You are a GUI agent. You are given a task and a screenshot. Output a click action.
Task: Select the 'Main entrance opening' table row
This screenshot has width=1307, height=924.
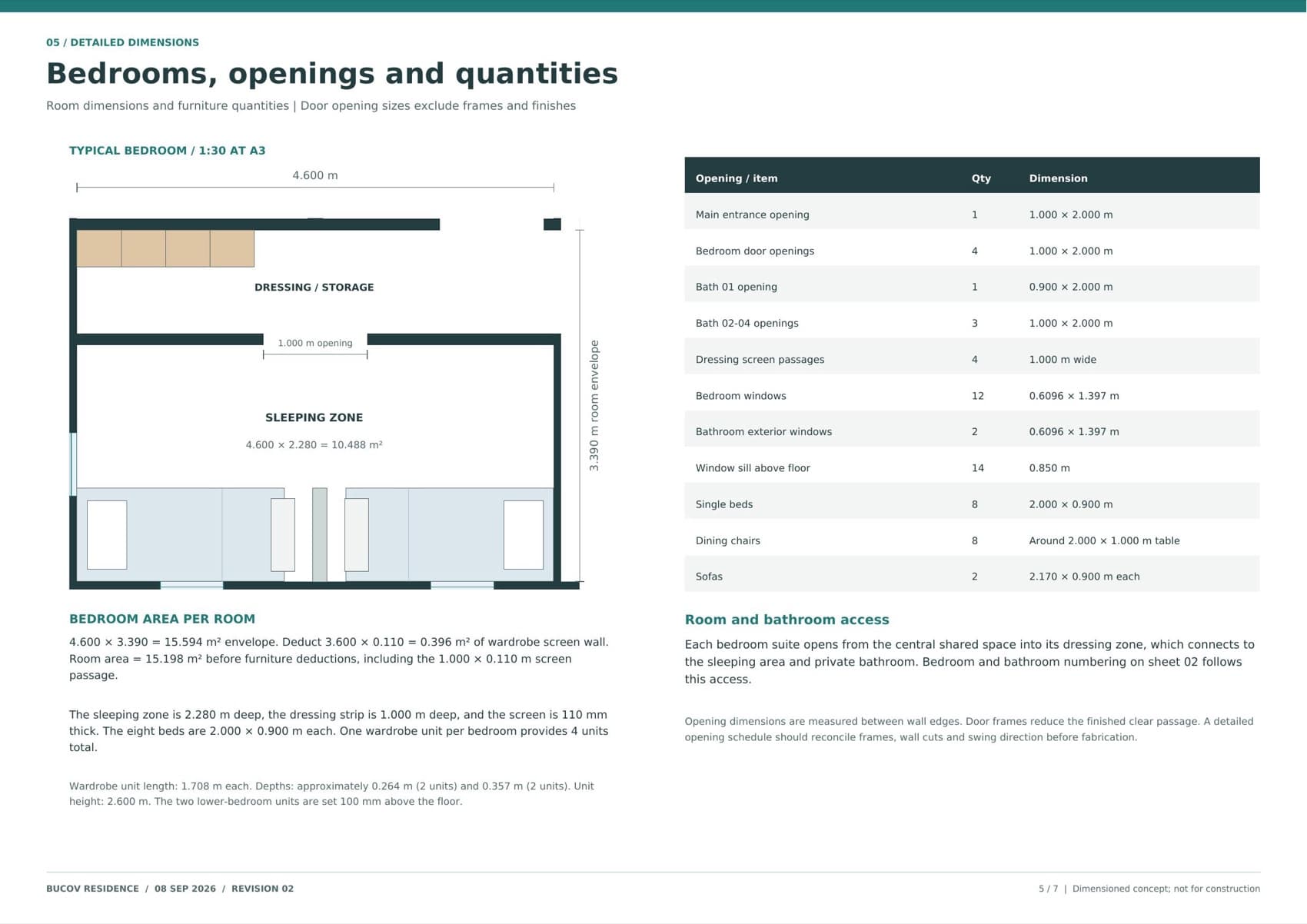tap(972, 211)
